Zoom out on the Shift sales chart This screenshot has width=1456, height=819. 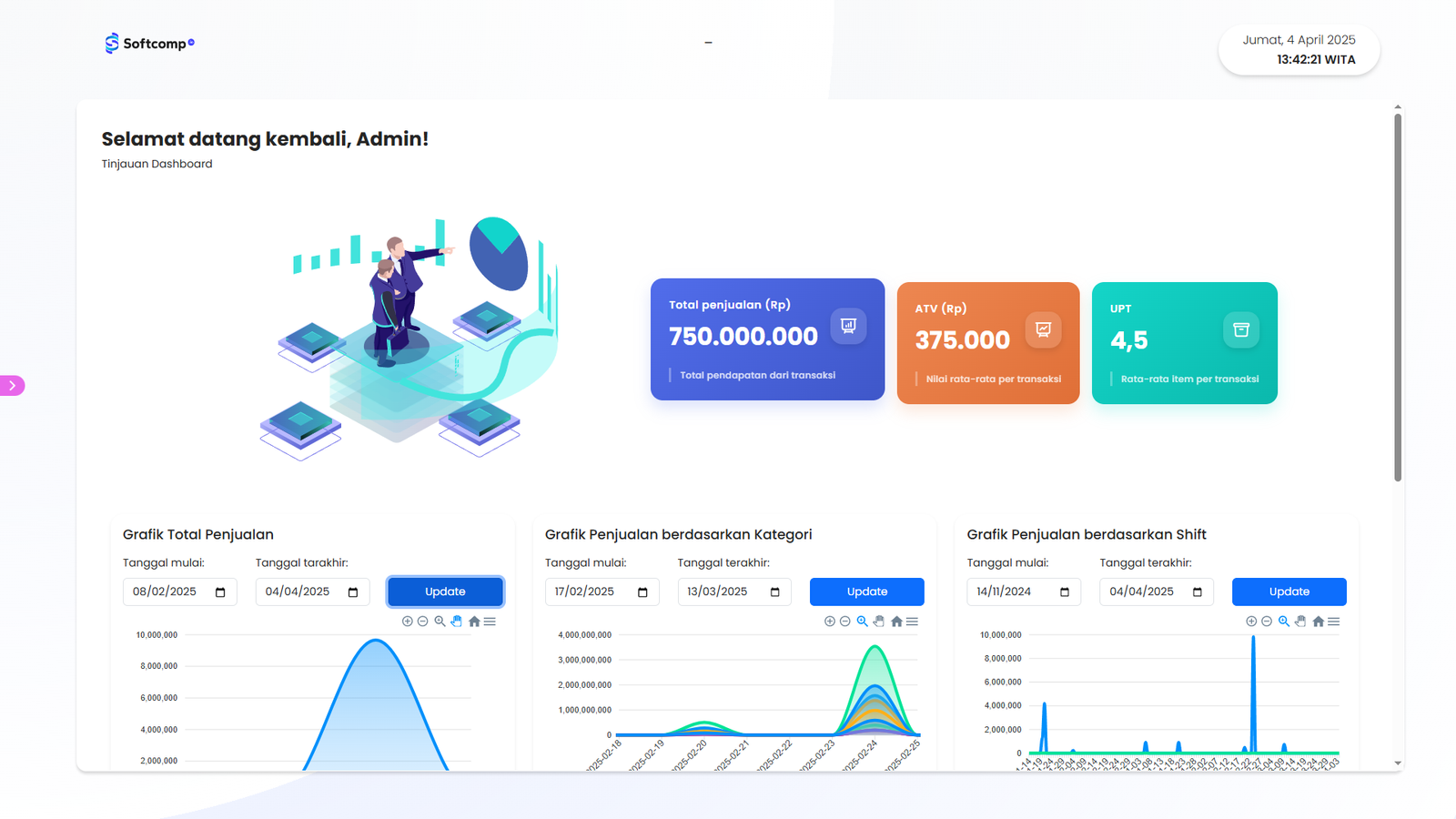click(x=1267, y=622)
